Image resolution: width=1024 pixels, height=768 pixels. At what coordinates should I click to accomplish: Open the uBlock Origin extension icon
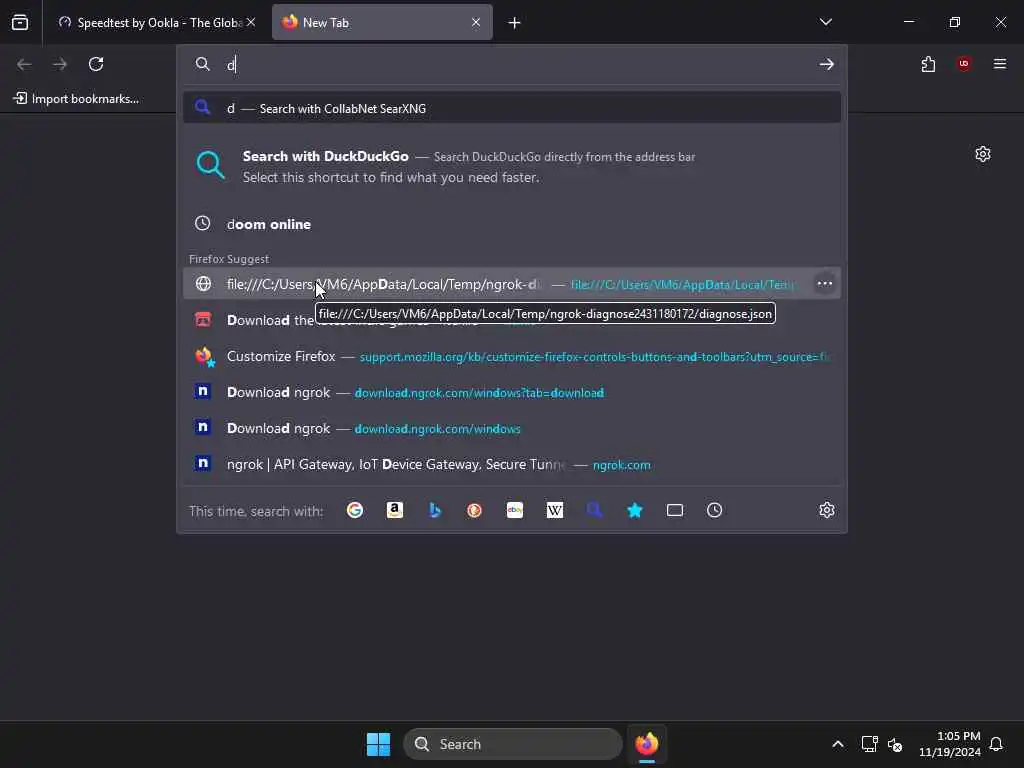(x=964, y=64)
